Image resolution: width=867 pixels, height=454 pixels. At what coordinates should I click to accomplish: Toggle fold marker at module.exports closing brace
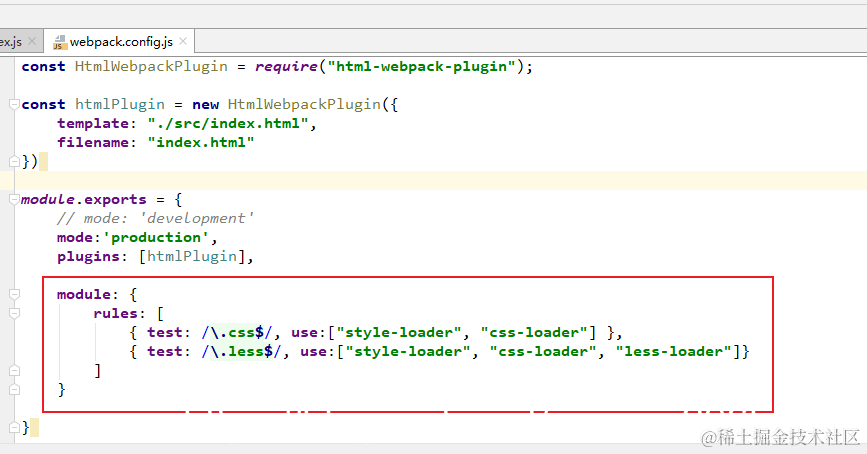(14, 427)
